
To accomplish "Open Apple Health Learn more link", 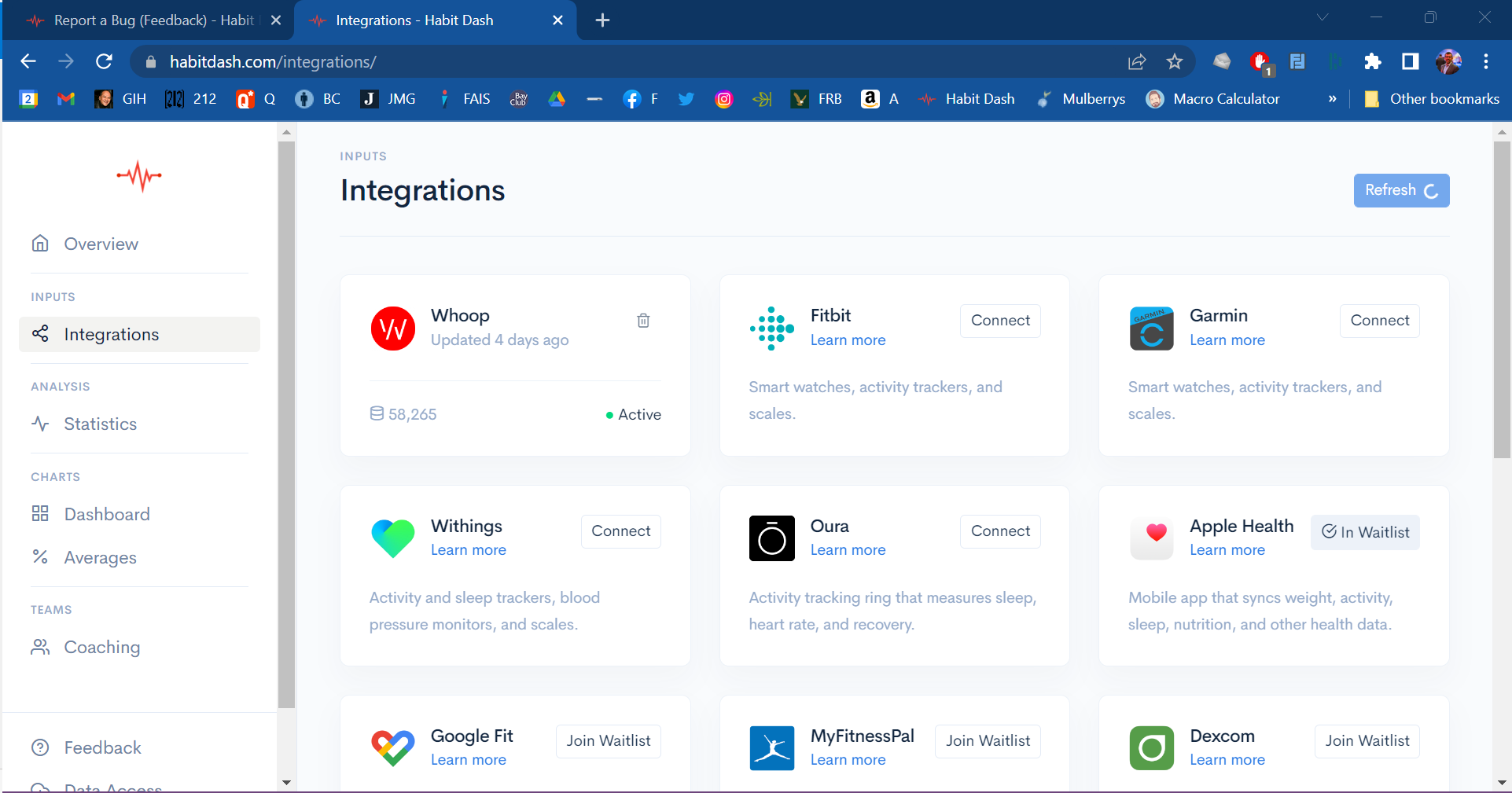I will click(1227, 550).
